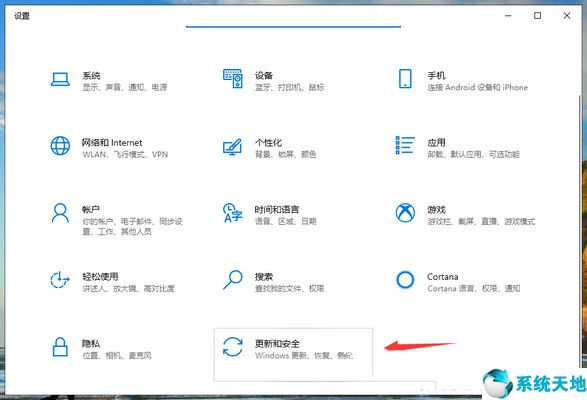Open the 搜索 magnifier icon
Screen dimensions: 587x400
[x=232, y=280]
